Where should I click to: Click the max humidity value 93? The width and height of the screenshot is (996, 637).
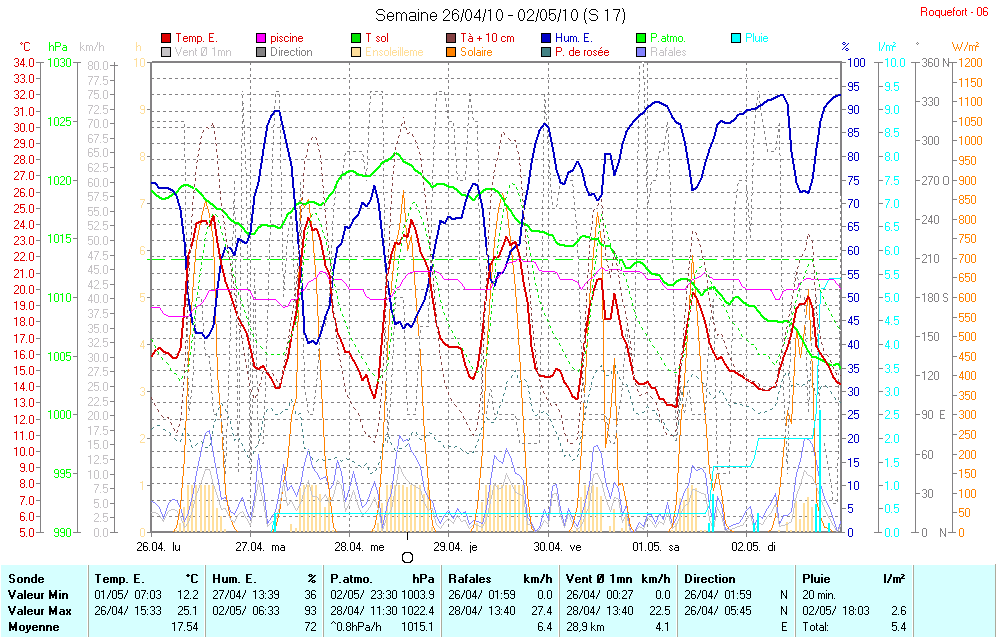coord(309,611)
